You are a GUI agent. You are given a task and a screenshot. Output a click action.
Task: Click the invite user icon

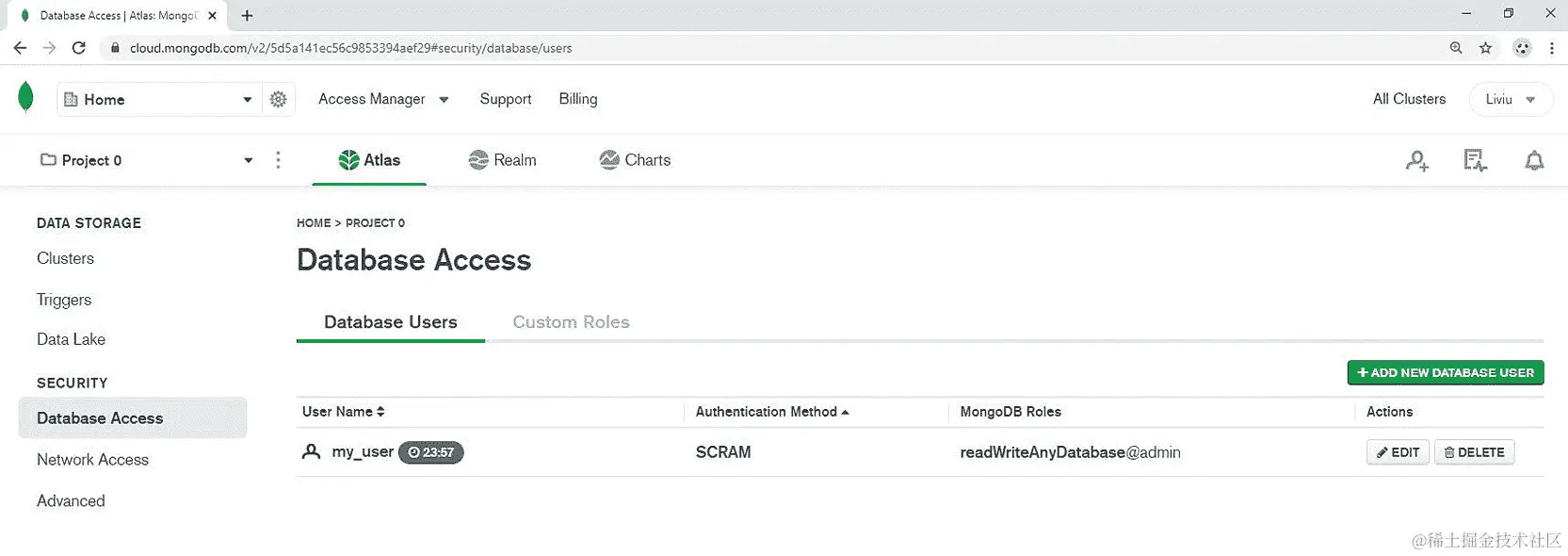coord(1417,161)
